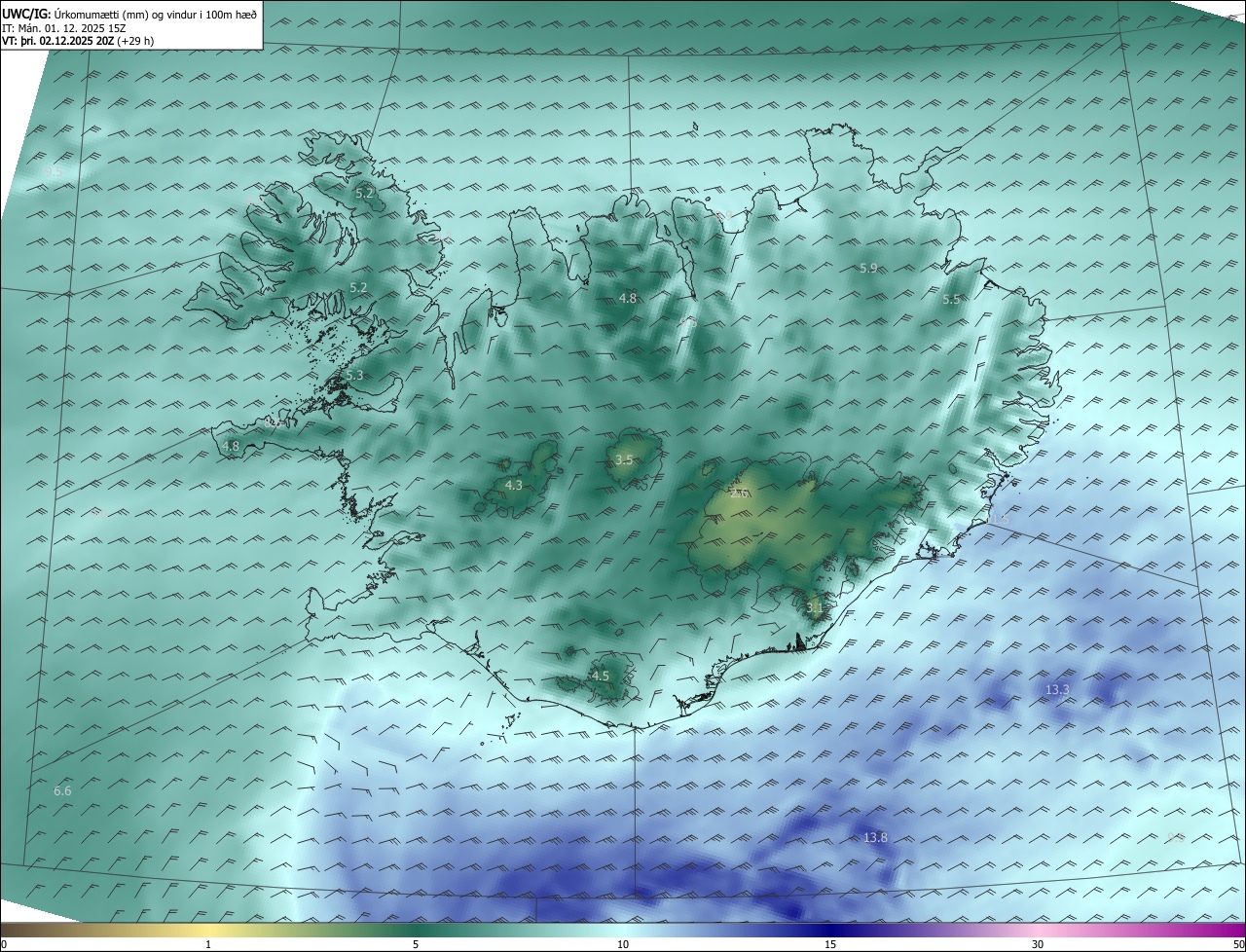Click the title text 'Úrkomumætti (mm) og vindur í 100m hæð'
The height and width of the screenshot is (952, 1246).
pyautogui.click(x=156, y=15)
